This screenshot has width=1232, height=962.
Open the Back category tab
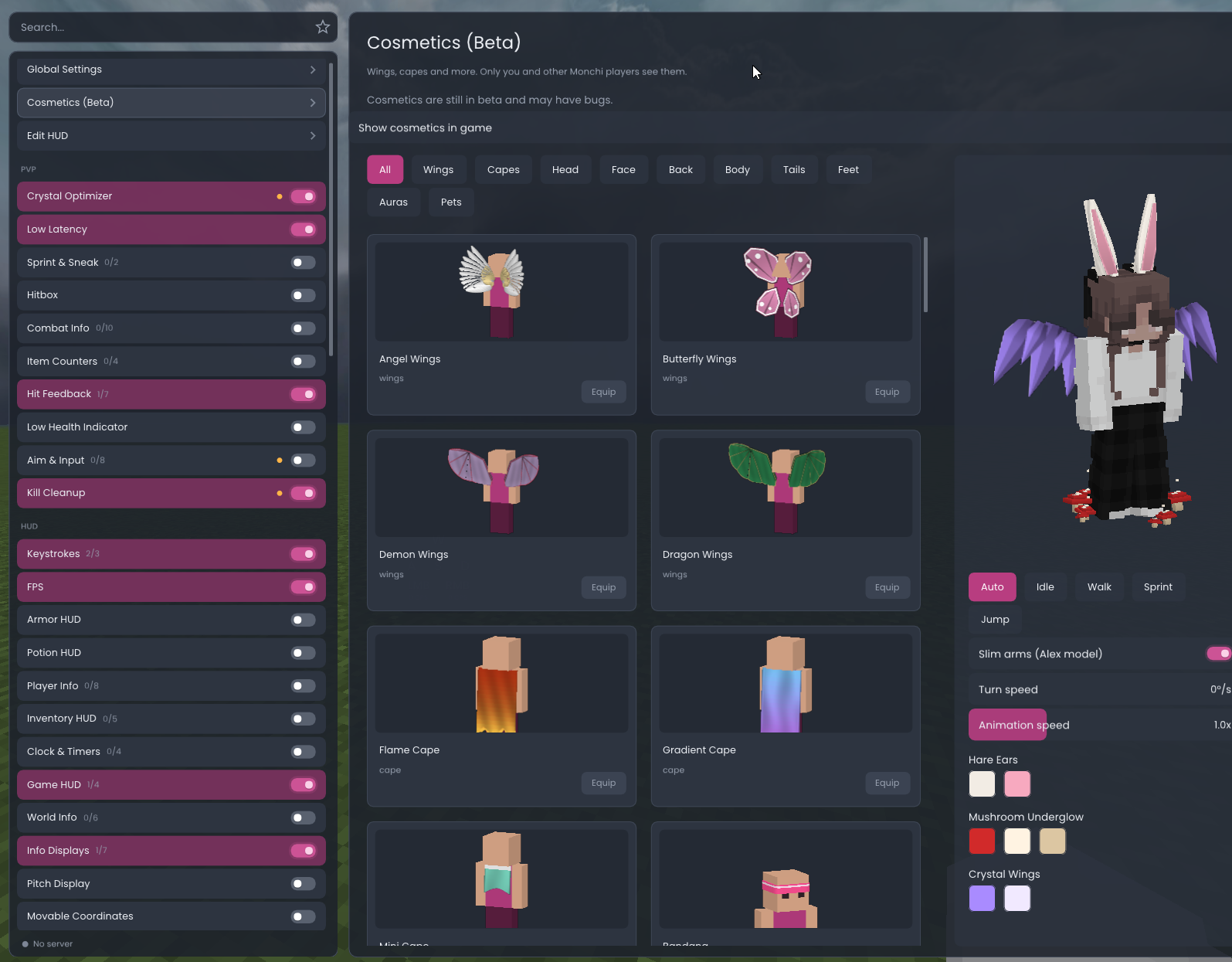[x=680, y=170]
